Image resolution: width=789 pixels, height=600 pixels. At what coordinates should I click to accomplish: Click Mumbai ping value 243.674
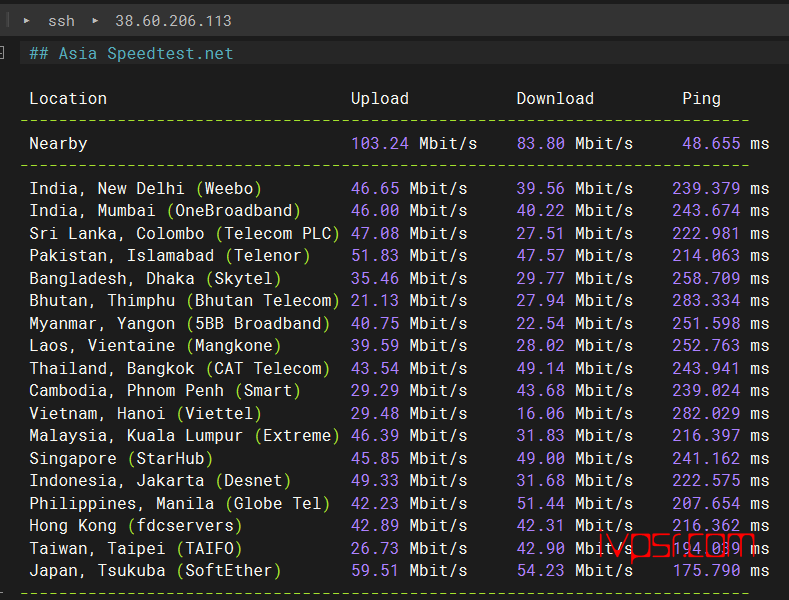(706, 210)
